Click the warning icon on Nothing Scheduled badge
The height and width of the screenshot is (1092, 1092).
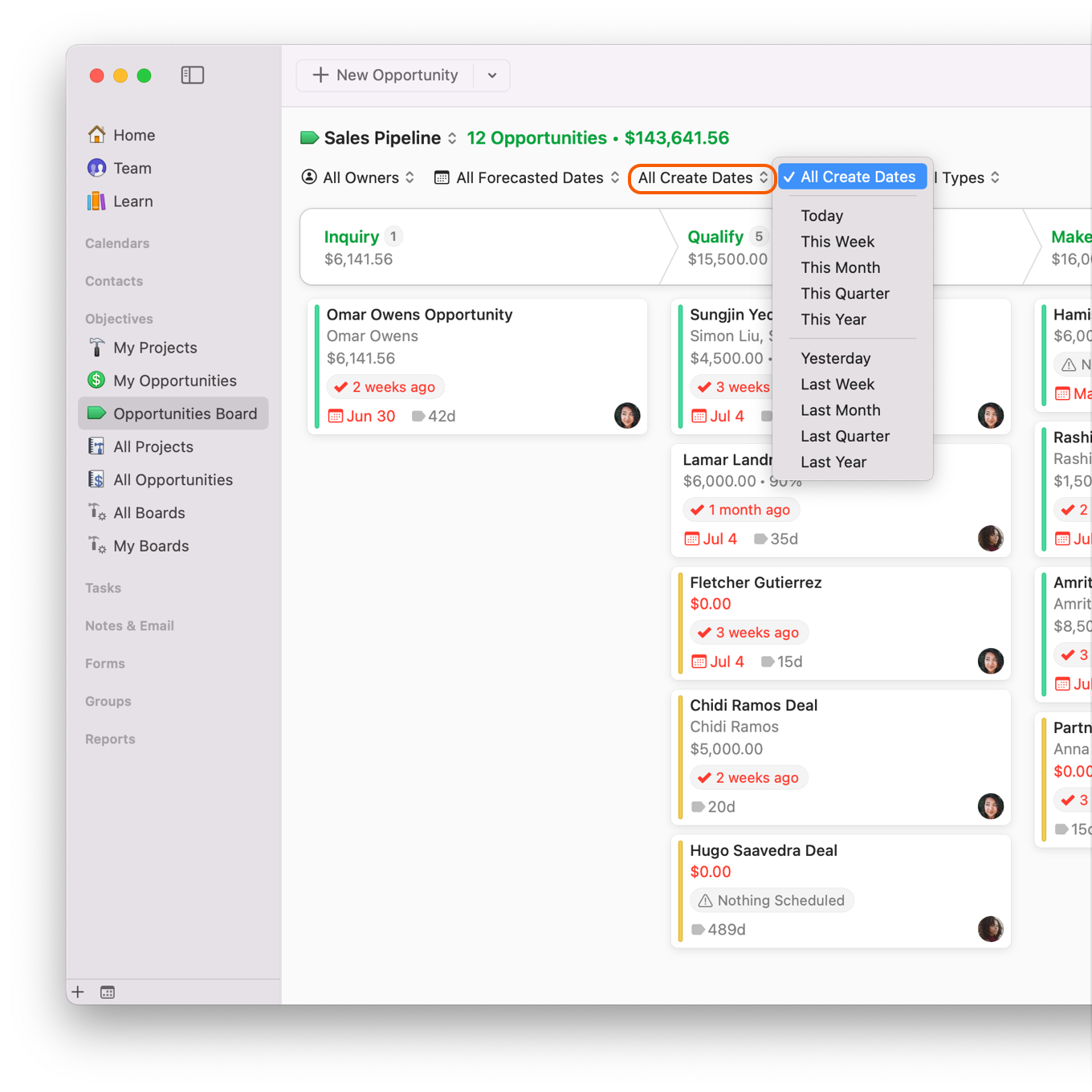[705, 900]
